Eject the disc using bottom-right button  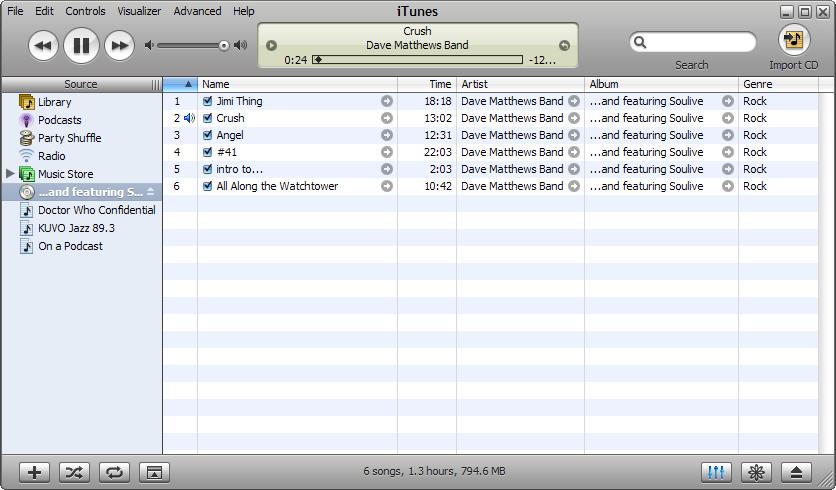(796, 472)
